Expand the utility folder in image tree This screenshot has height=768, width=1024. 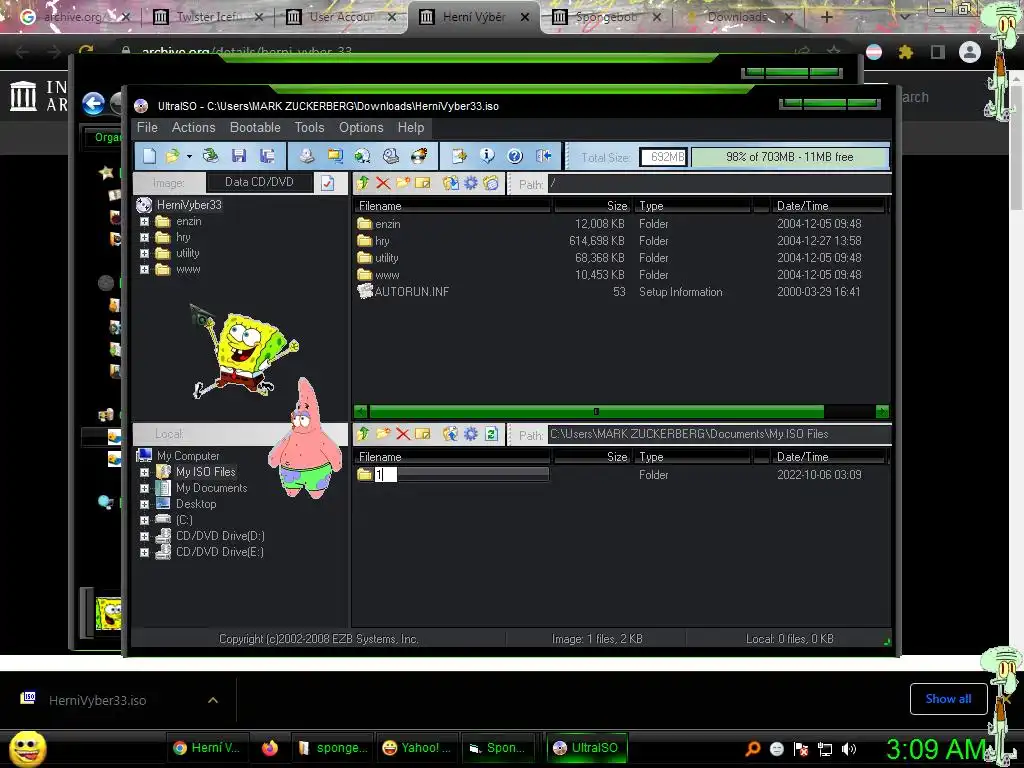click(x=144, y=253)
